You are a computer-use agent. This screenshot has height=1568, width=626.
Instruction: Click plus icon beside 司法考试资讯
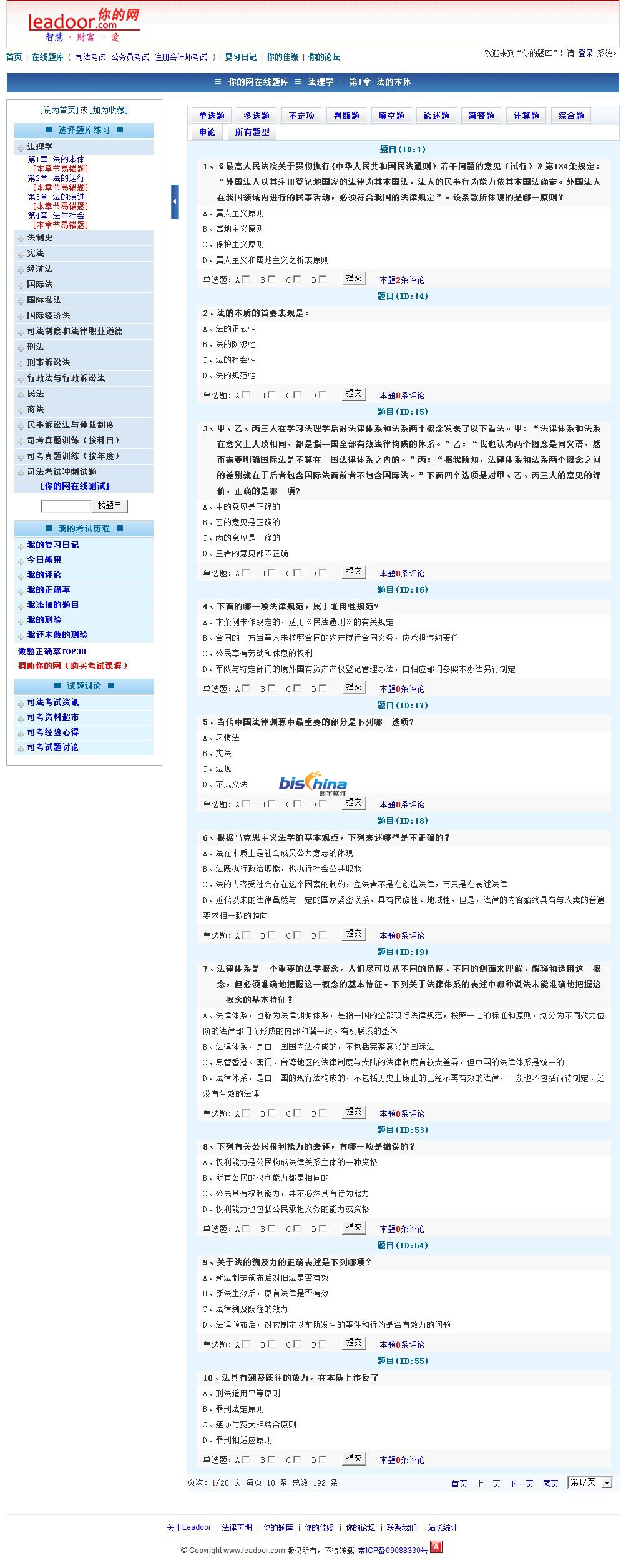point(21,704)
